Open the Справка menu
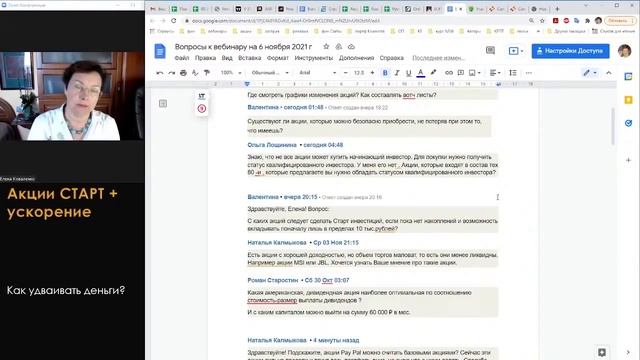This screenshot has width=640, height=360. 391,58
